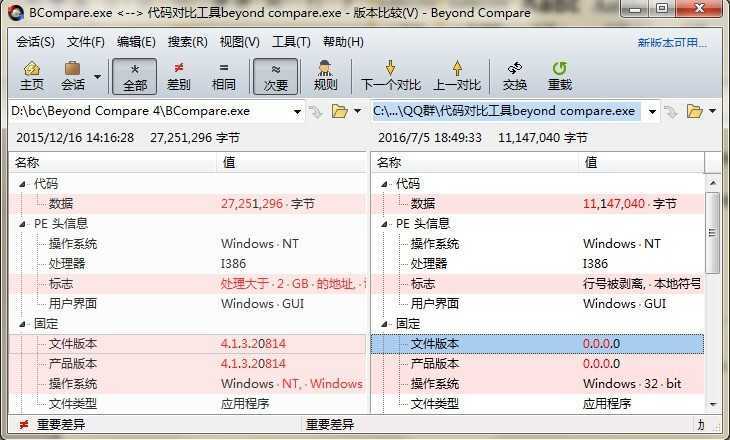The image size is (730, 440).
Task: Click the greyed arrow icon beside the left path
Action: coord(316,112)
